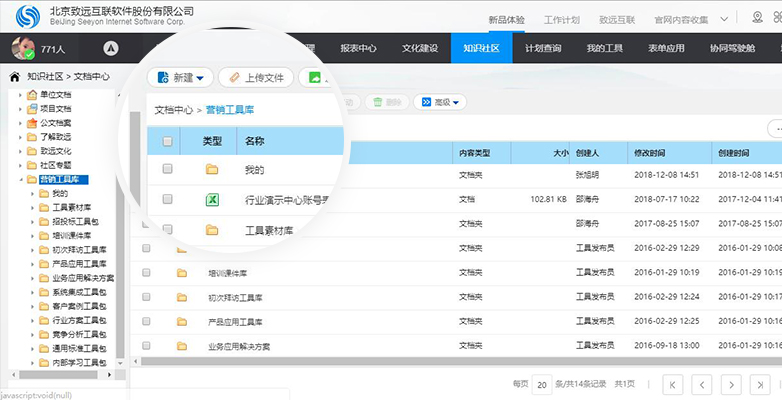The height and width of the screenshot is (400, 782).
Task: Check the box for the 业务应用解决方案 row
Action: click(146, 345)
